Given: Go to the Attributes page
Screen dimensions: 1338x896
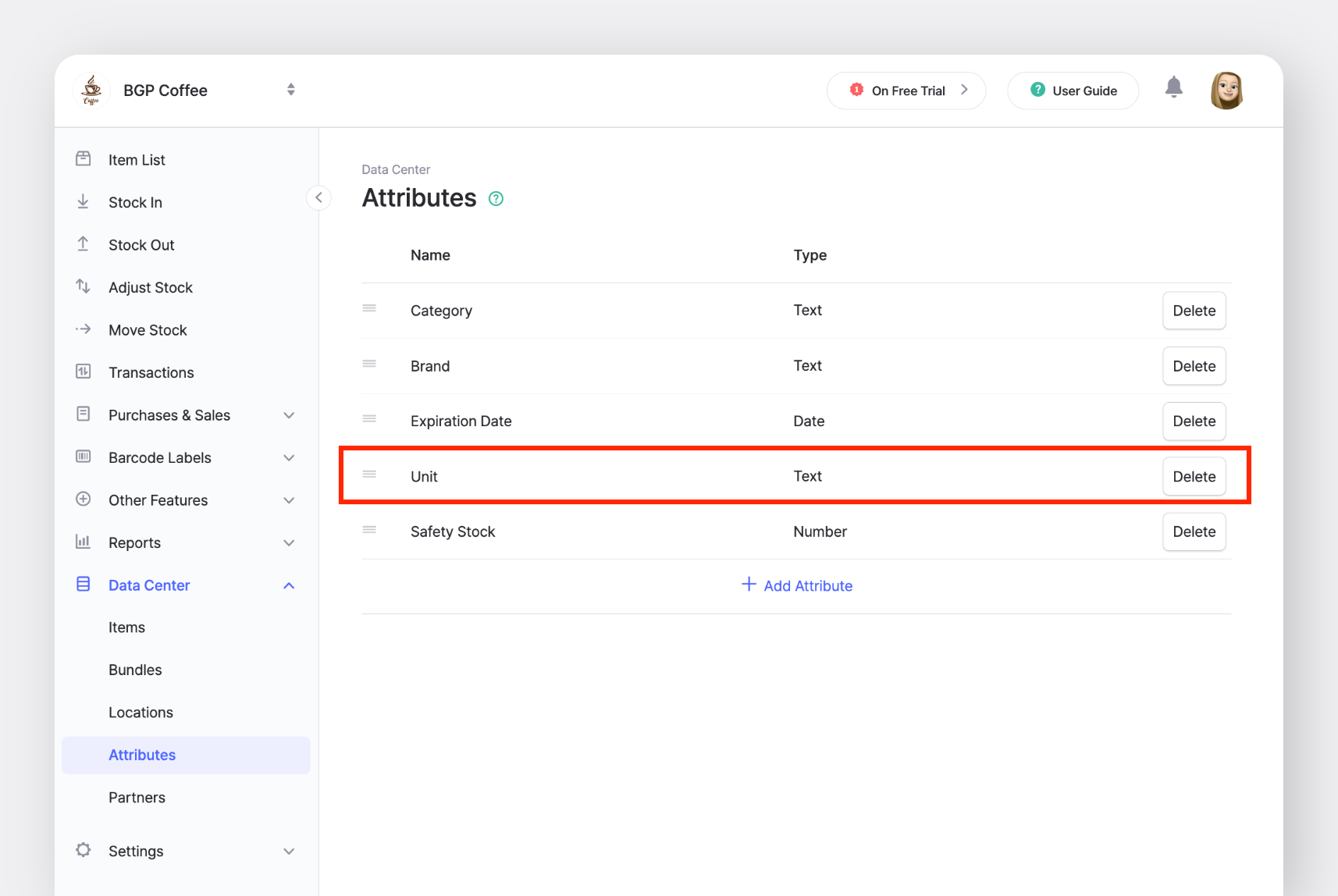Looking at the screenshot, I should [142, 755].
